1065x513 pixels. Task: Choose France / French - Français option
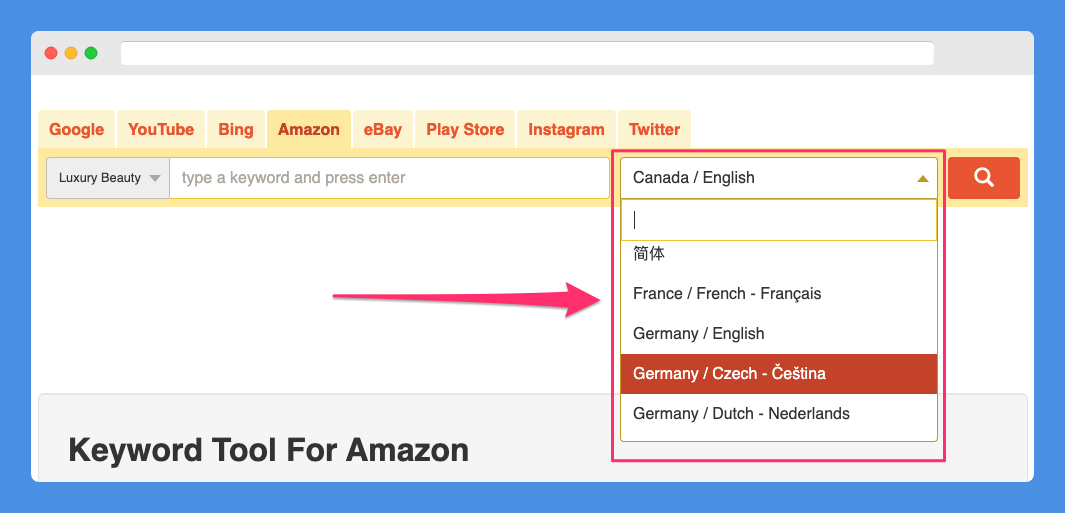click(x=779, y=294)
